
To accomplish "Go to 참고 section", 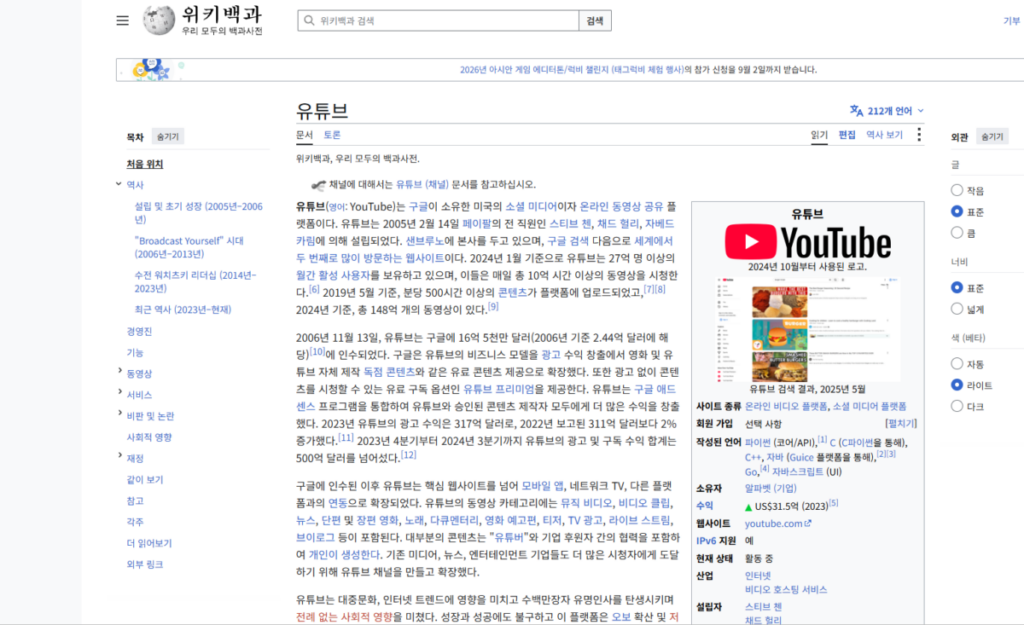I will (135, 501).
